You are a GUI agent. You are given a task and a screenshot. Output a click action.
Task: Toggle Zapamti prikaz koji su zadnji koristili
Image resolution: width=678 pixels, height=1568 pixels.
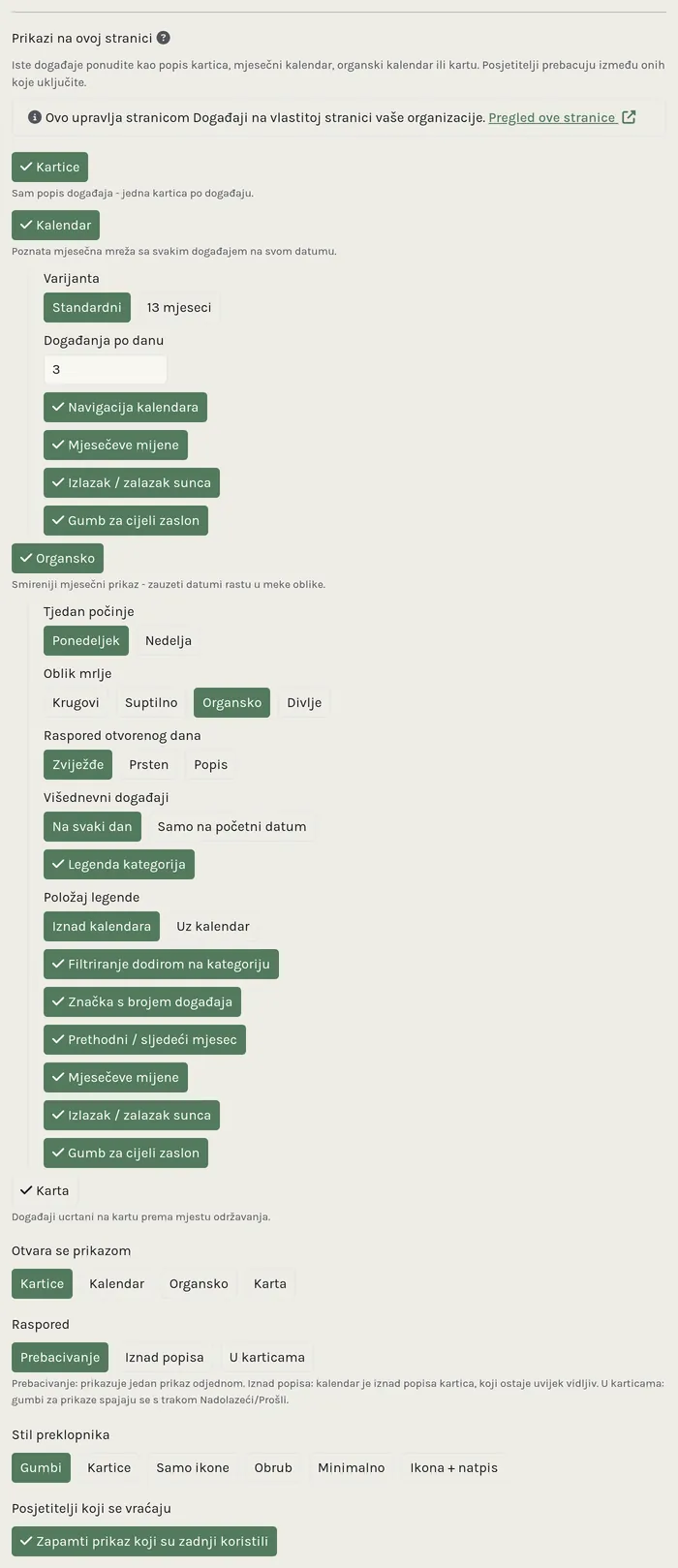(144, 1541)
